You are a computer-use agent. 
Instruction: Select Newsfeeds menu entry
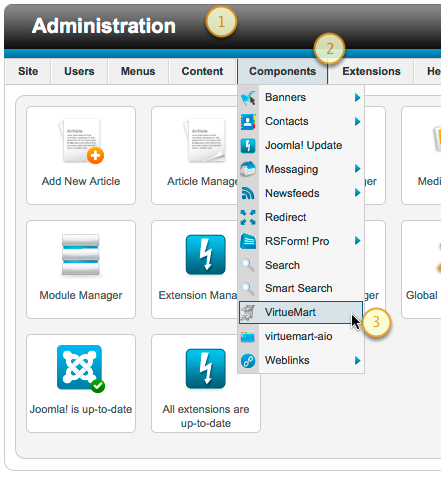coord(301,193)
